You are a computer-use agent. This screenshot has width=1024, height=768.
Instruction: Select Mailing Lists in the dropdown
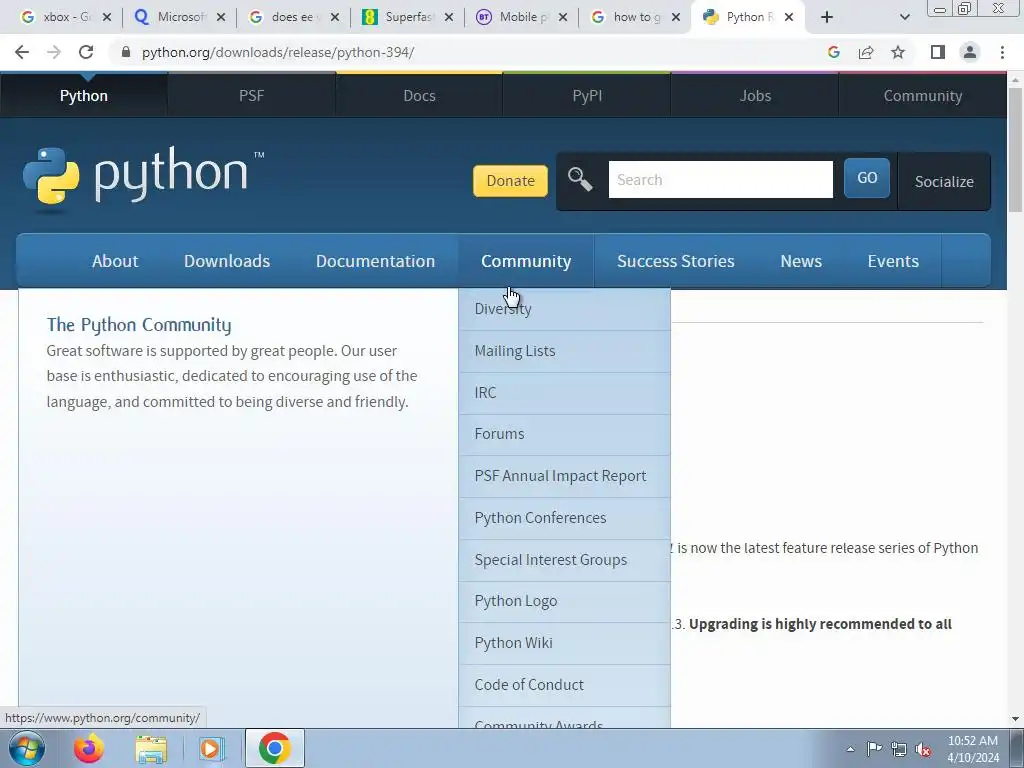pos(564,351)
